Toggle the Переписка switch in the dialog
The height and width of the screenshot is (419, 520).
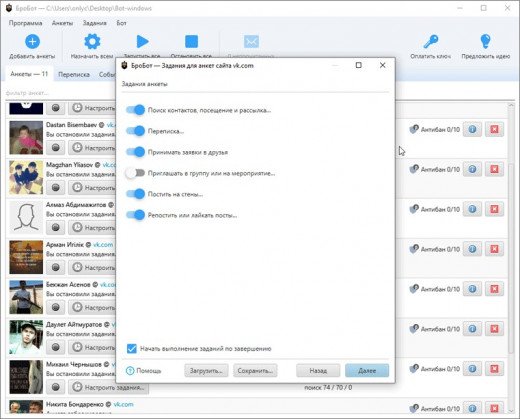[135, 131]
